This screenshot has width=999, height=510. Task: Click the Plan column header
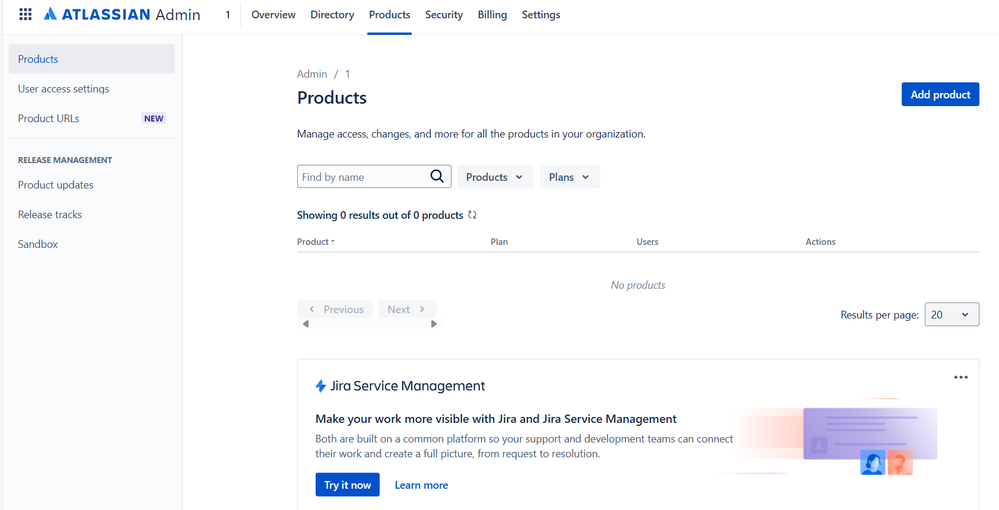click(500, 242)
